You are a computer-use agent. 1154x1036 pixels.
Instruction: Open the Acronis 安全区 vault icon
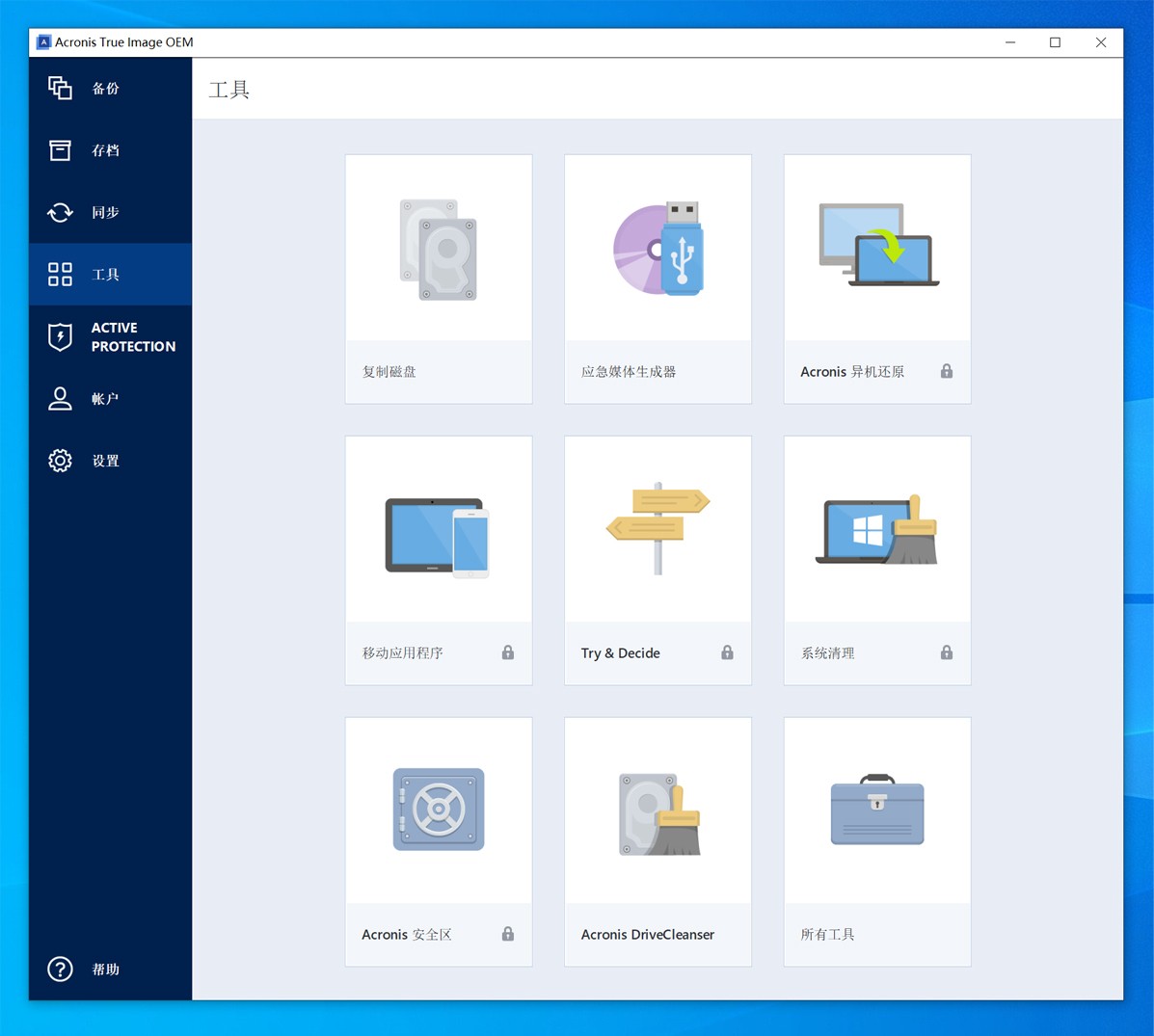tap(439, 810)
